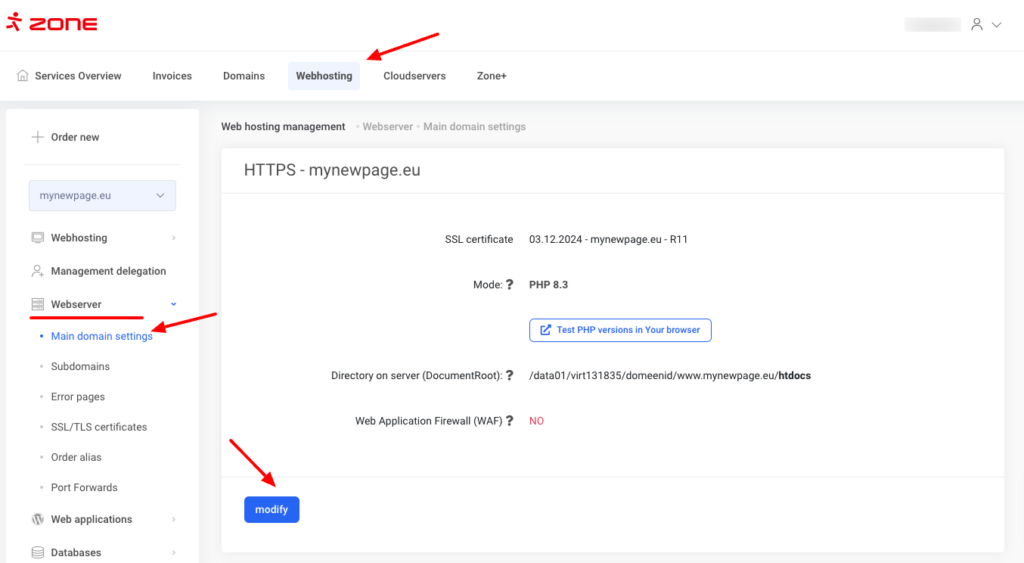This screenshot has width=1024, height=563.
Task: Click the plus icon beside Order new
Action: 38,137
